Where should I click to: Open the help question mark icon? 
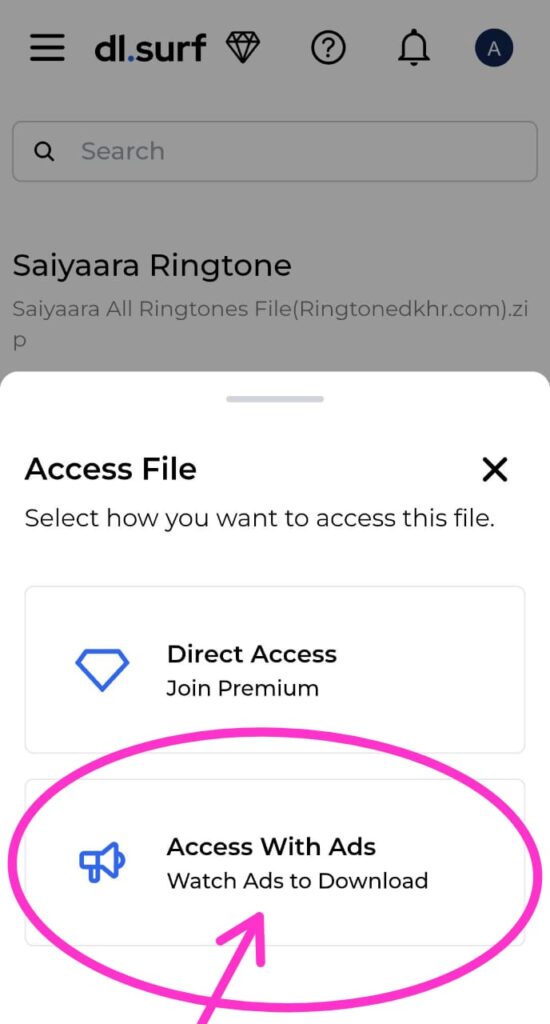[328, 48]
